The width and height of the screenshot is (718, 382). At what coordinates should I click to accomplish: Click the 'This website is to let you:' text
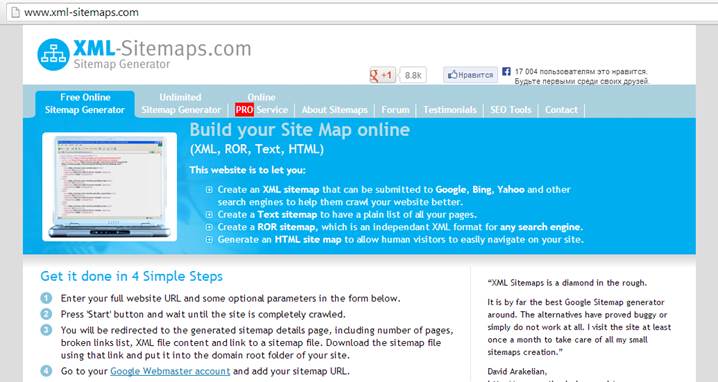(247, 170)
